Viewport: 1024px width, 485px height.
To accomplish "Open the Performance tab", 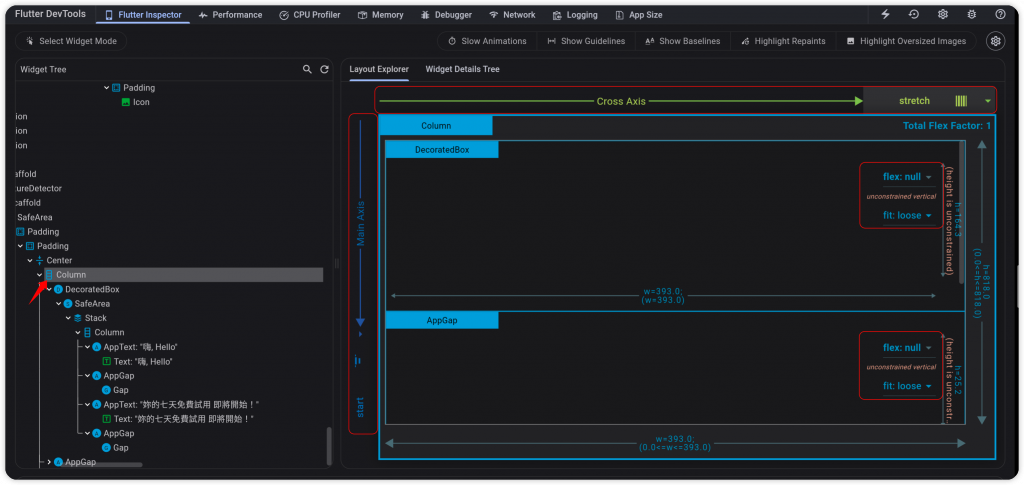I will coord(230,14).
